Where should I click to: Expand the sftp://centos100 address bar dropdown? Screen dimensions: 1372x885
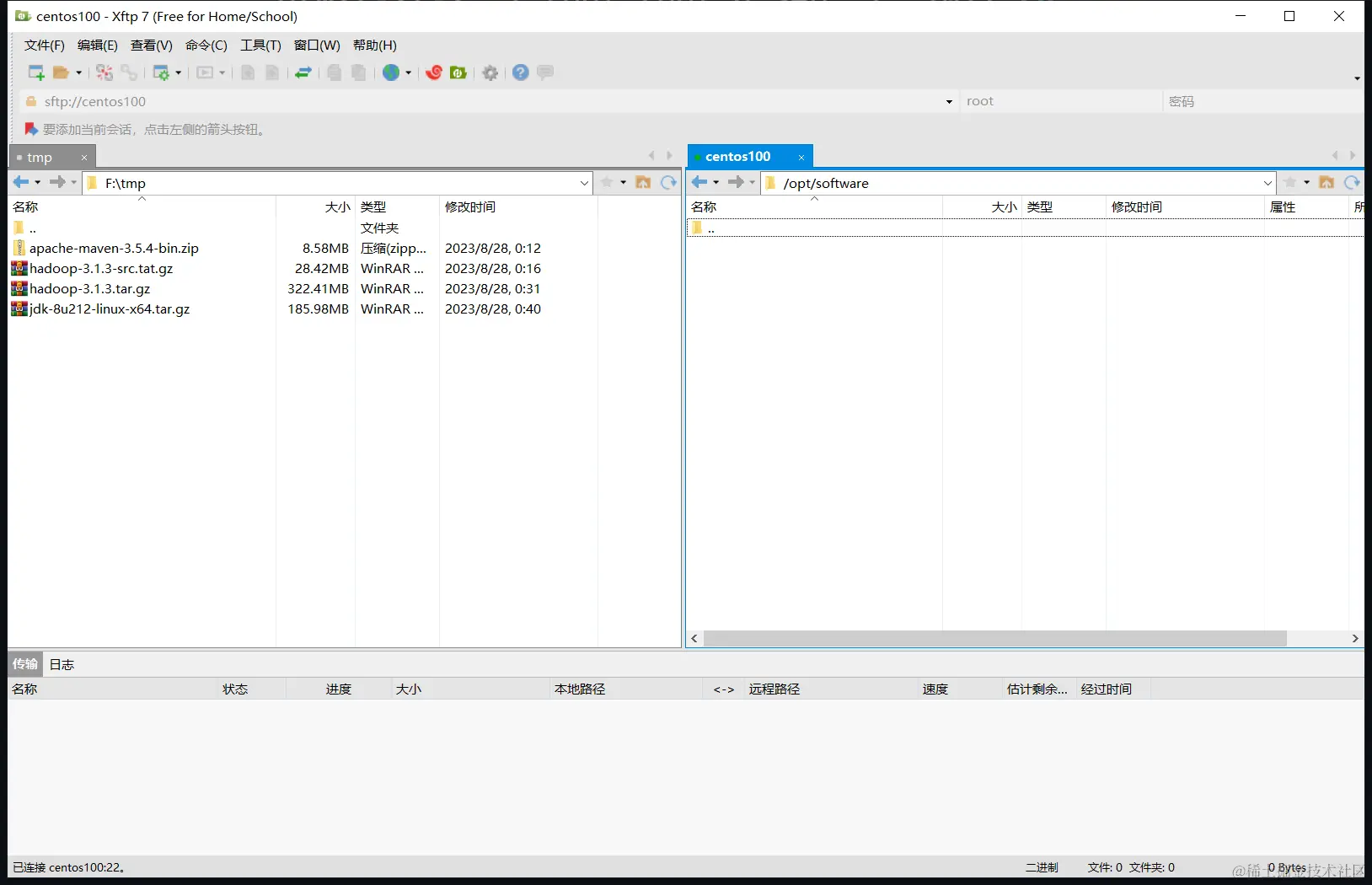(x=949, y=102)
